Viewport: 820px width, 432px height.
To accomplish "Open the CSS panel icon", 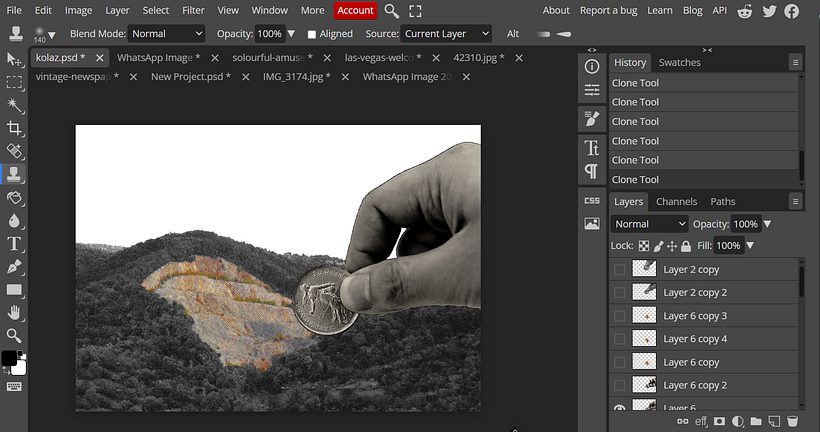I will 592,201.
